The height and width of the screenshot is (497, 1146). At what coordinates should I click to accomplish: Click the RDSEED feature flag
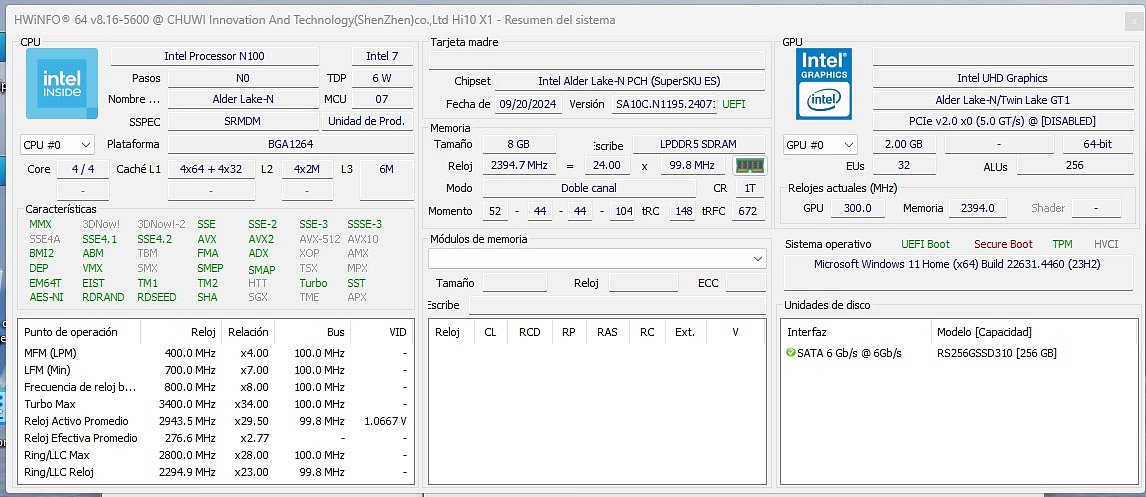pyautogui.click(x=156, y=297)
